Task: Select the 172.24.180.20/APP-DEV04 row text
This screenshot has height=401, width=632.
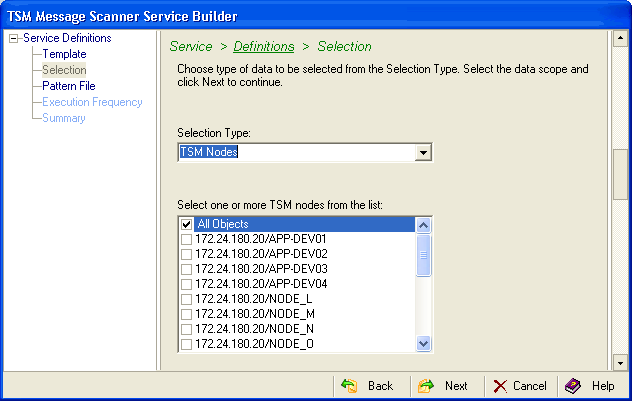Action: 261,284
